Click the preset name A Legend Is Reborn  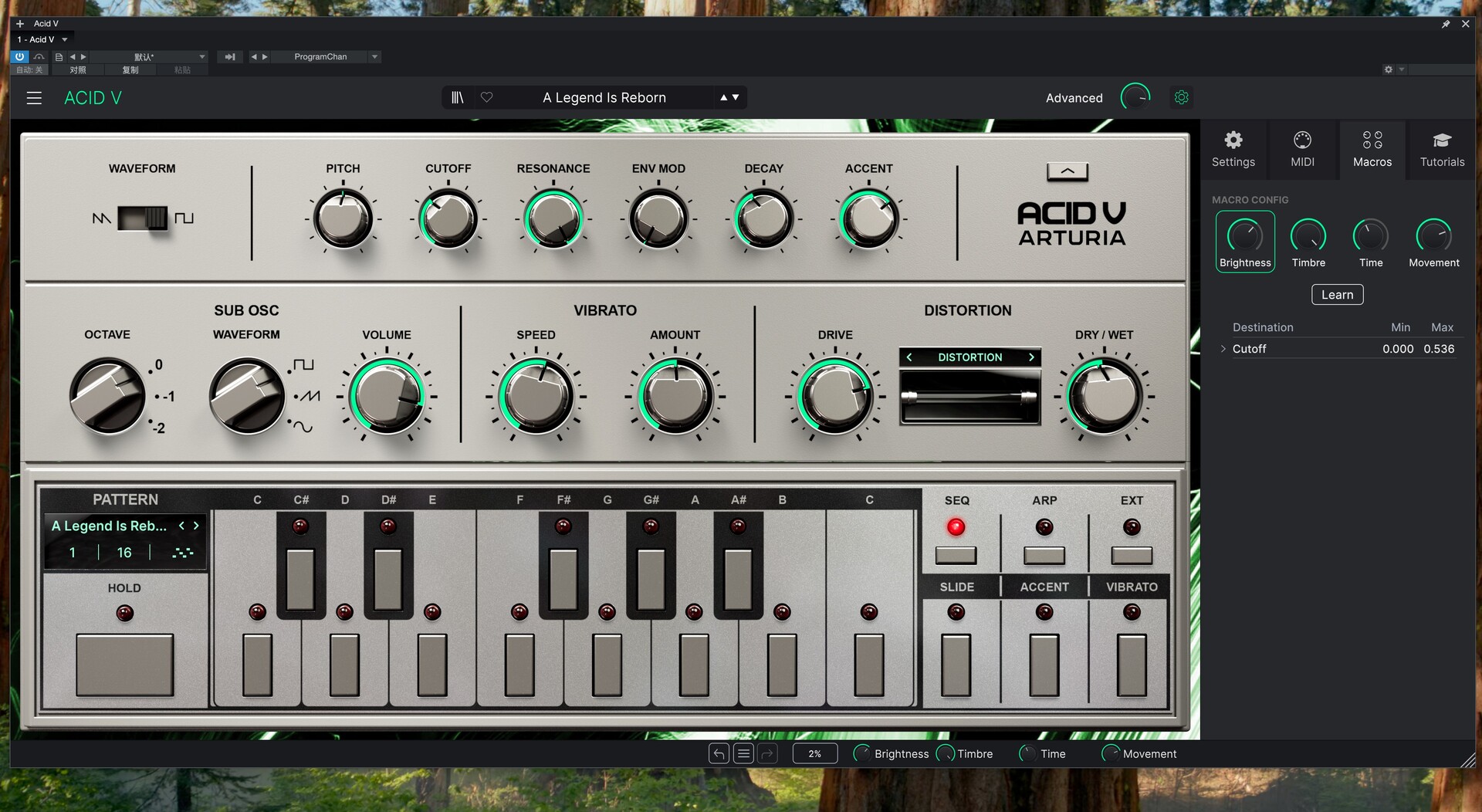click(604, 97)
